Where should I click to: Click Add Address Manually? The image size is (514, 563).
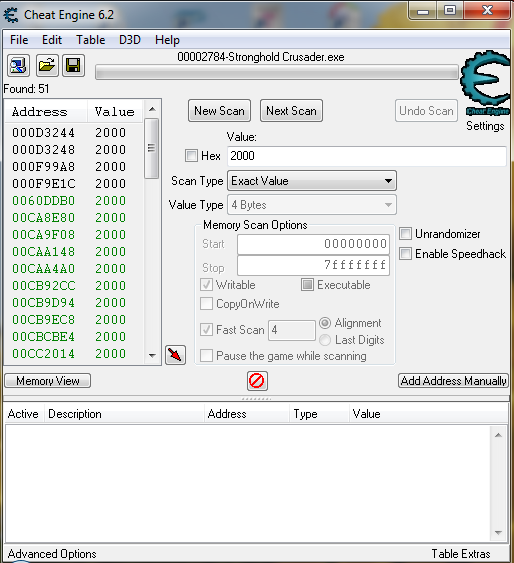coord(453,381)
